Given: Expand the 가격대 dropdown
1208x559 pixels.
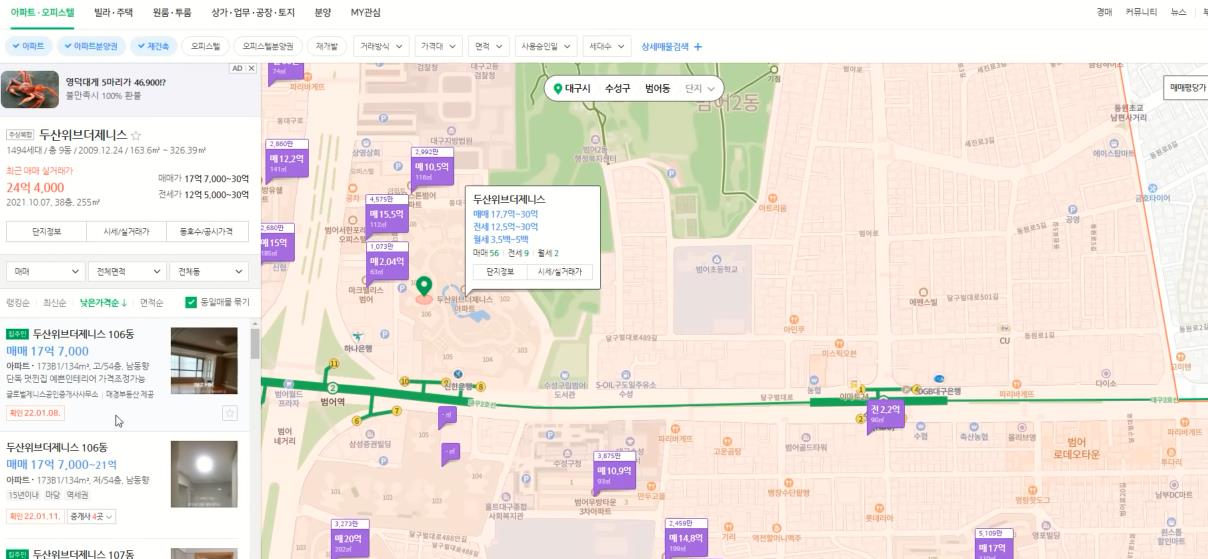Looking at the screenshot, I should click(x=438, y=46).
